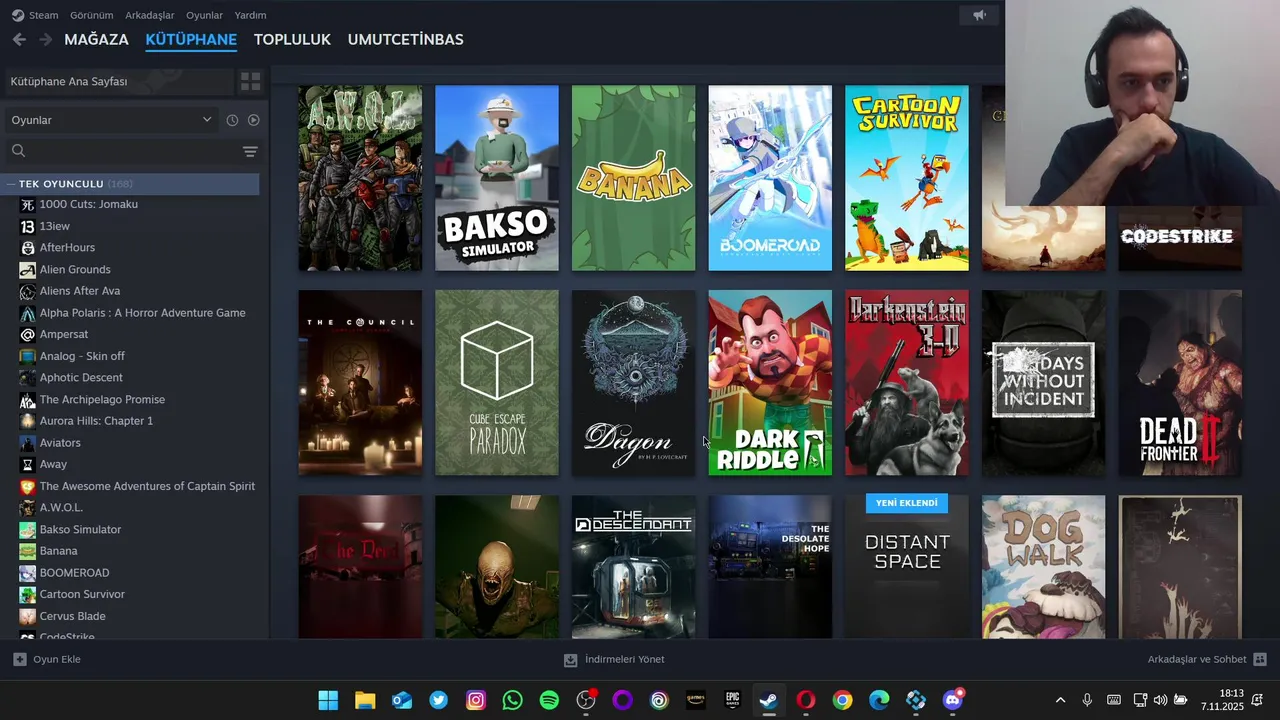Open the A.W.O.L. game cover
This screenshot has height=720, width=1280.
click(x=360, y=178)
